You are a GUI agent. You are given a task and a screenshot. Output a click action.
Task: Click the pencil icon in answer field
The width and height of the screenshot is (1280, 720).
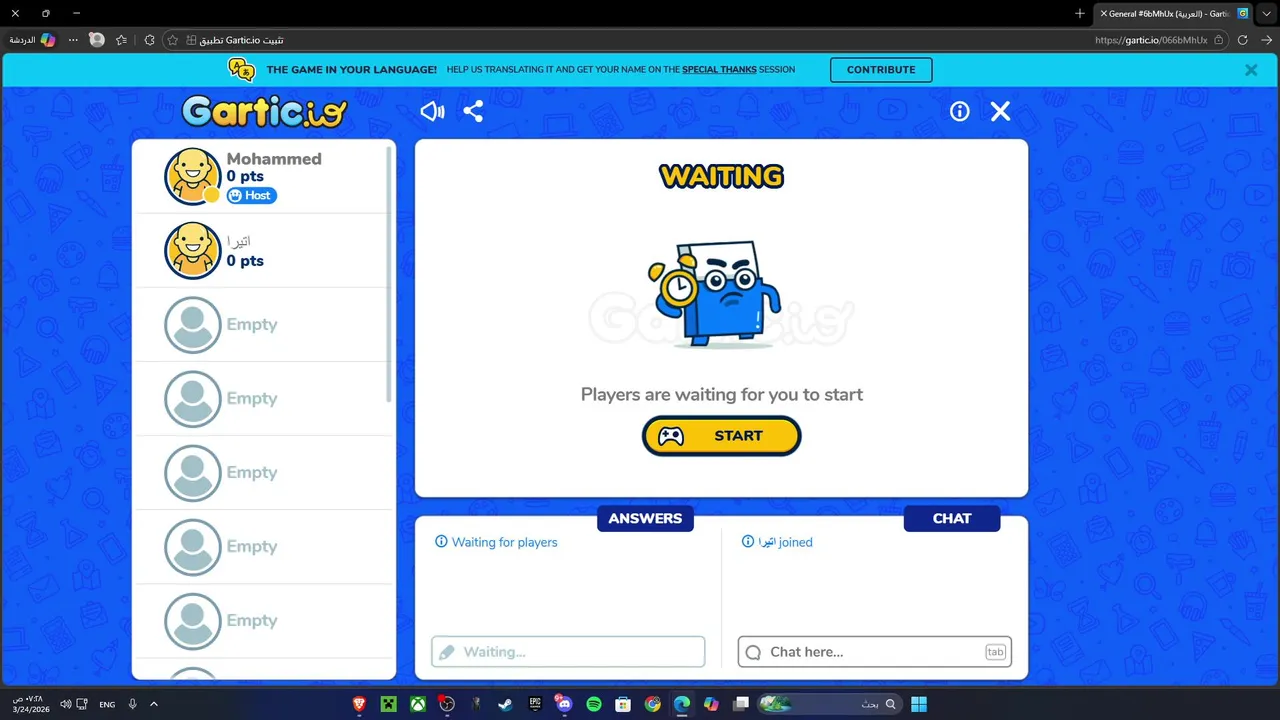pos(447,652)
